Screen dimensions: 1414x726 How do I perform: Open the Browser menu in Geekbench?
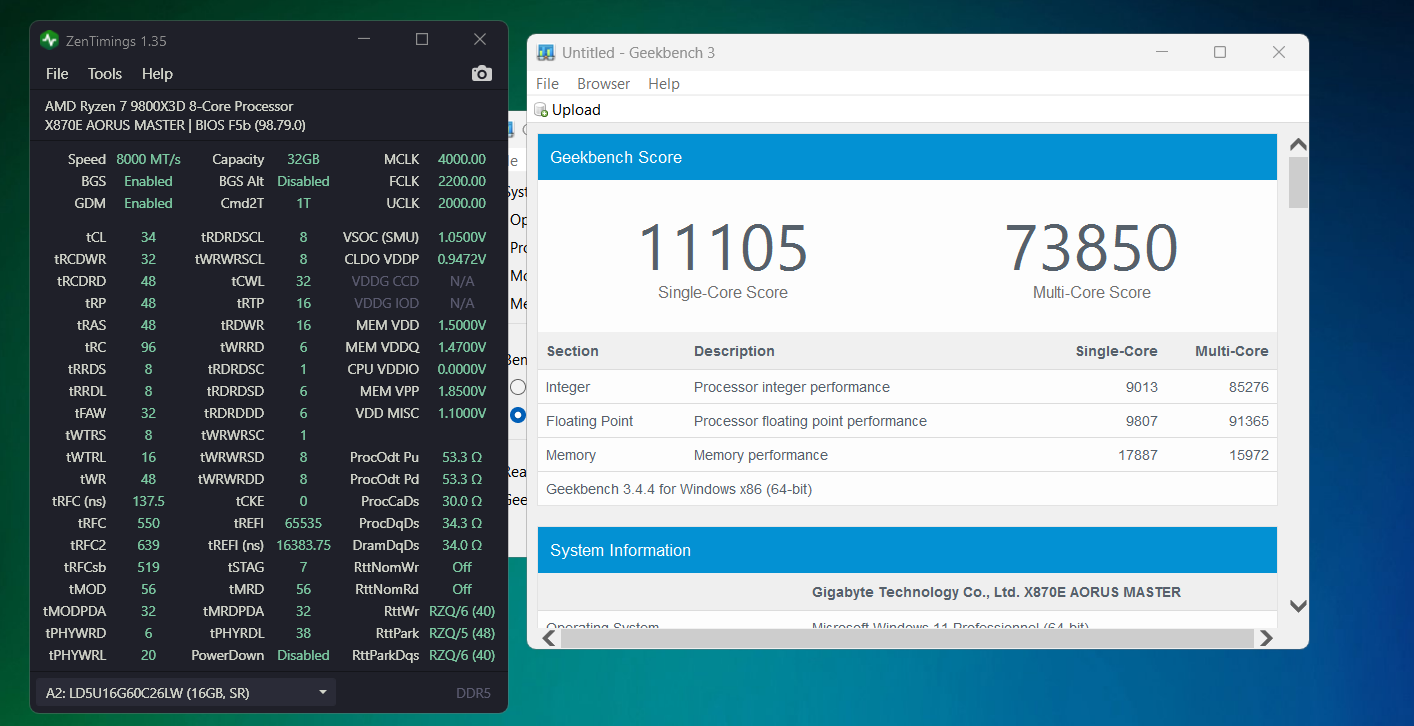tap(603, 84)
